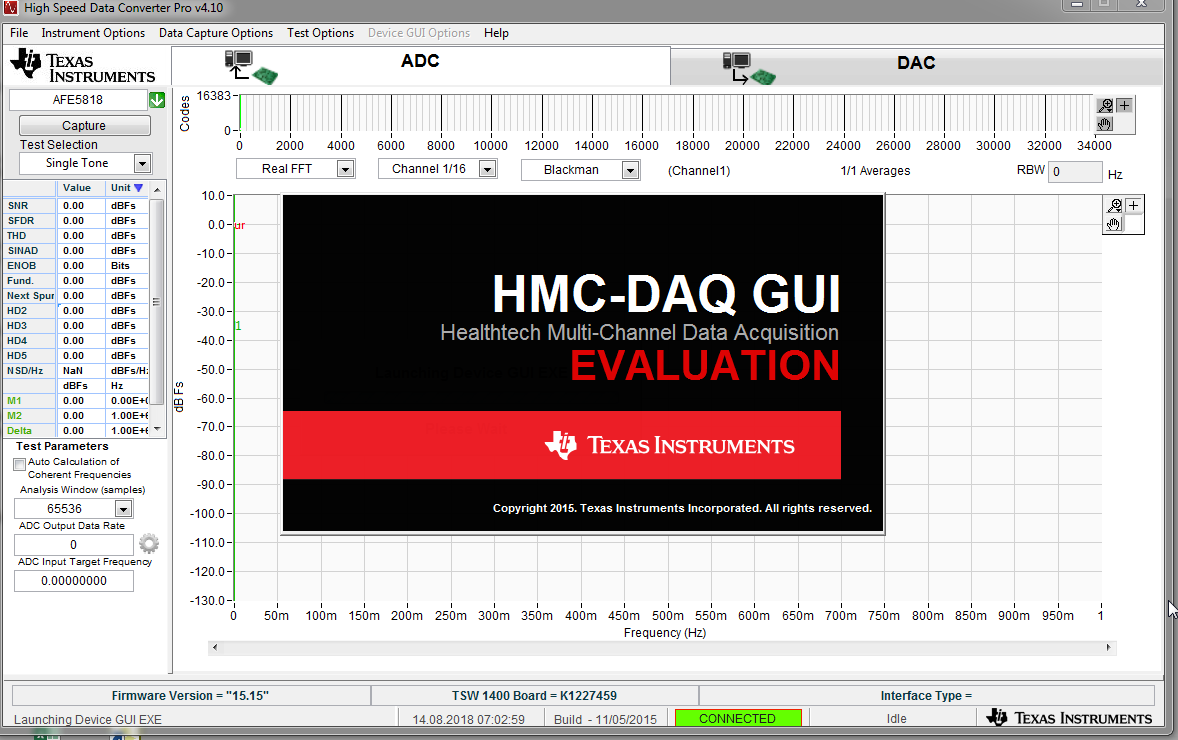1178x740 pixels.
Task: Open the Instrument Options menu
Action: (x=93, y=33)
